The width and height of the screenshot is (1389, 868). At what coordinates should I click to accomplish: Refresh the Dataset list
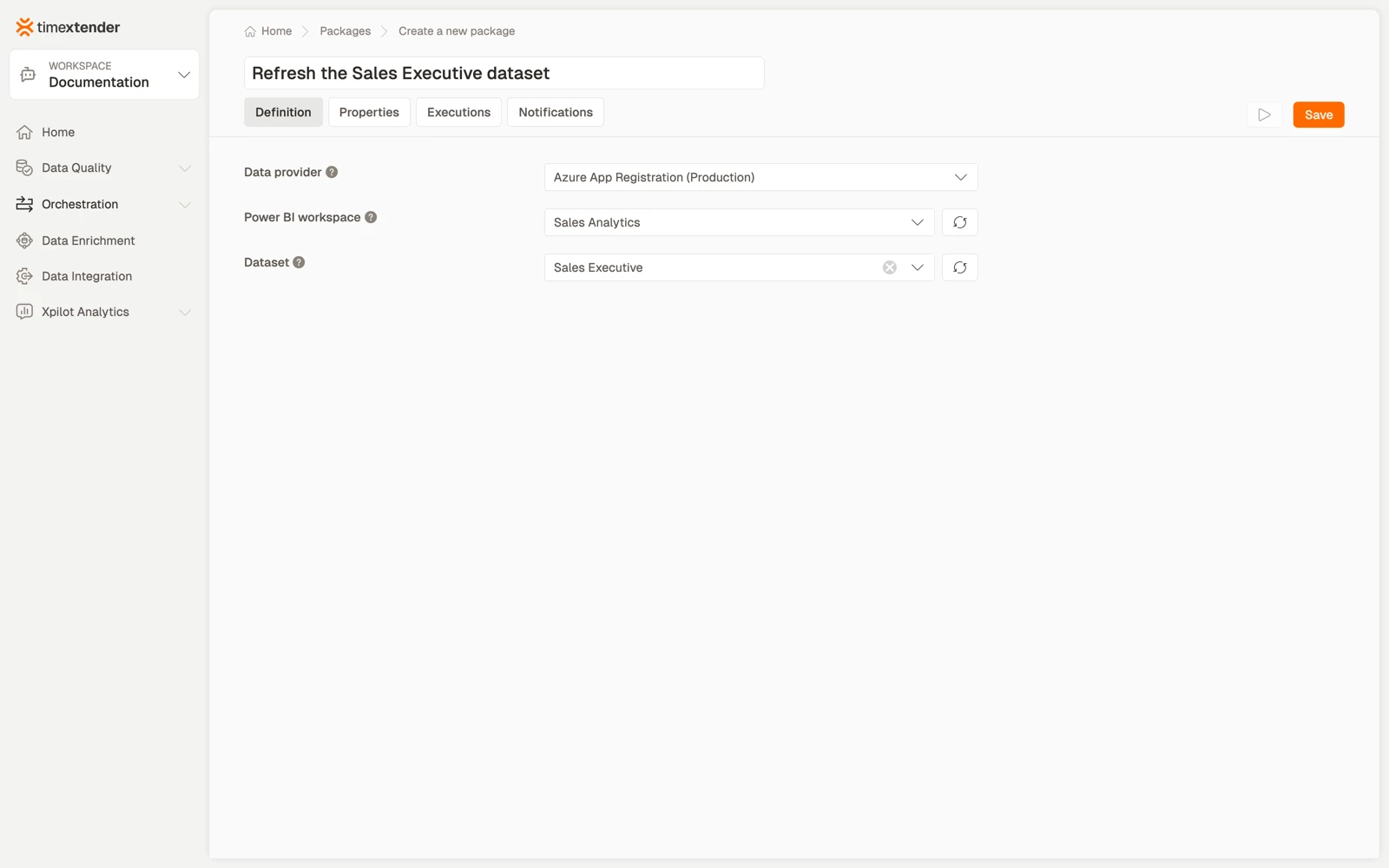(959, 267)
